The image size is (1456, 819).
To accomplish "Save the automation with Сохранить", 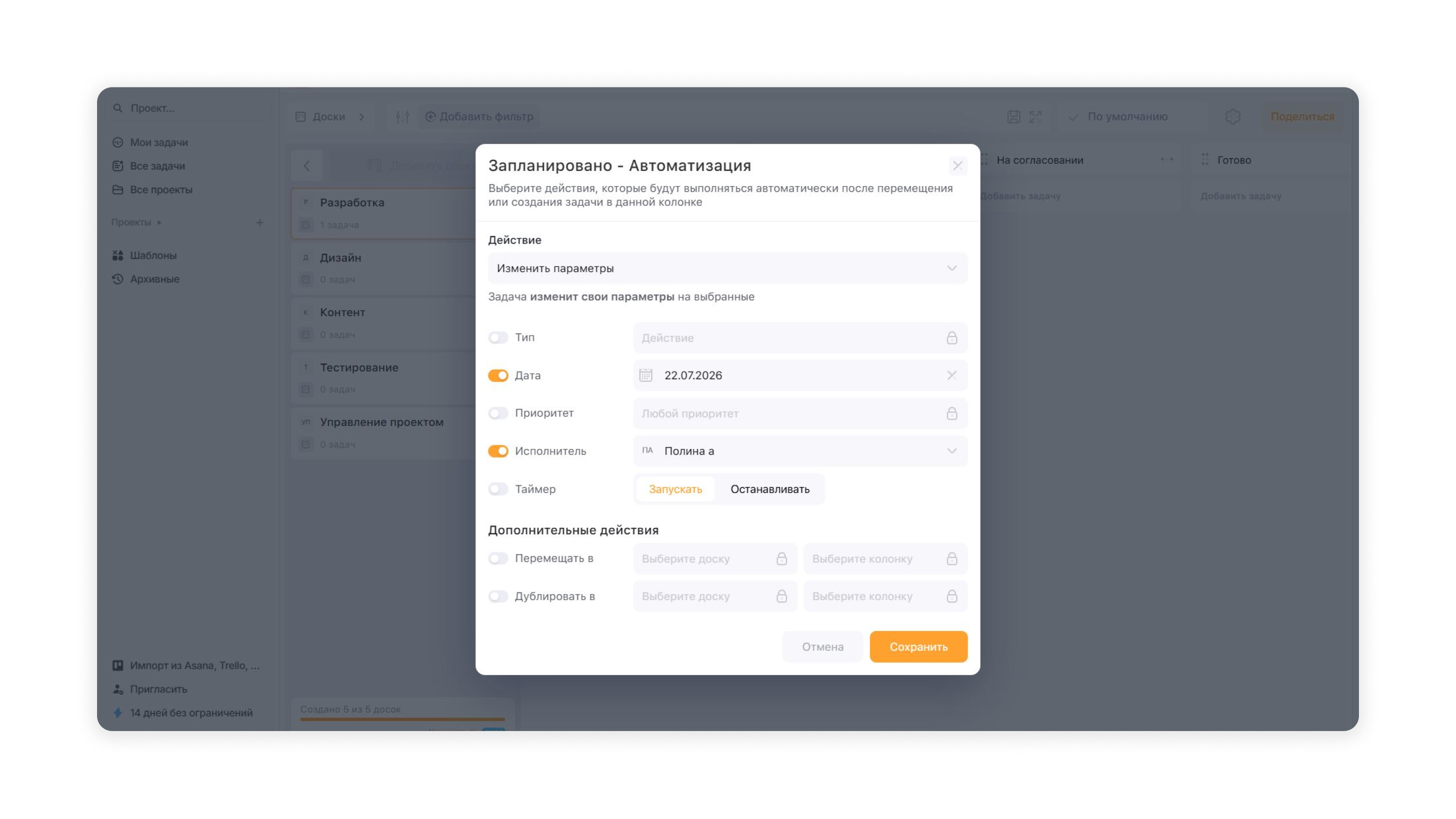I will tap(918, 647).
